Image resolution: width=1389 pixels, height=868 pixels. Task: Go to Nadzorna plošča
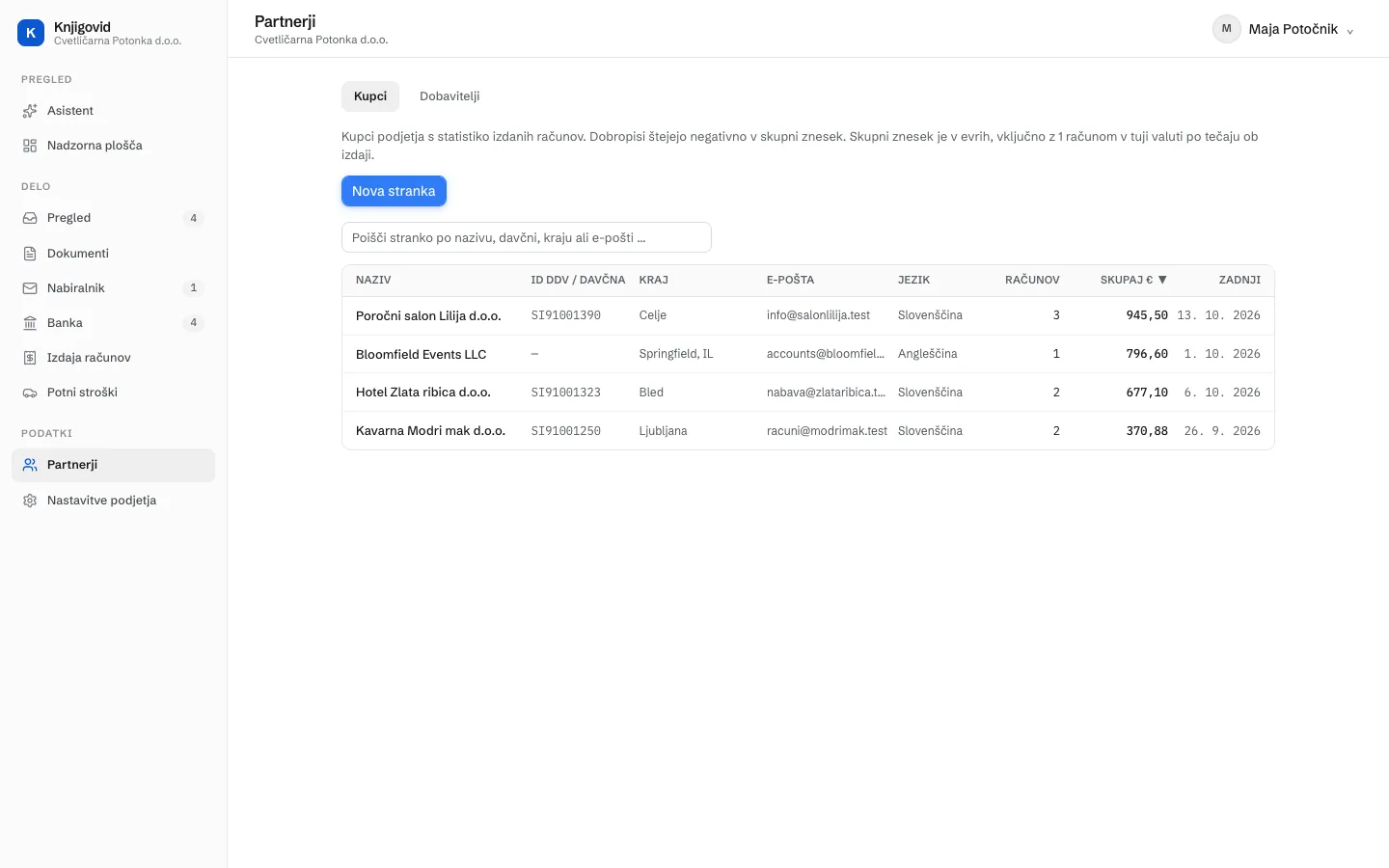pos(113,146)
